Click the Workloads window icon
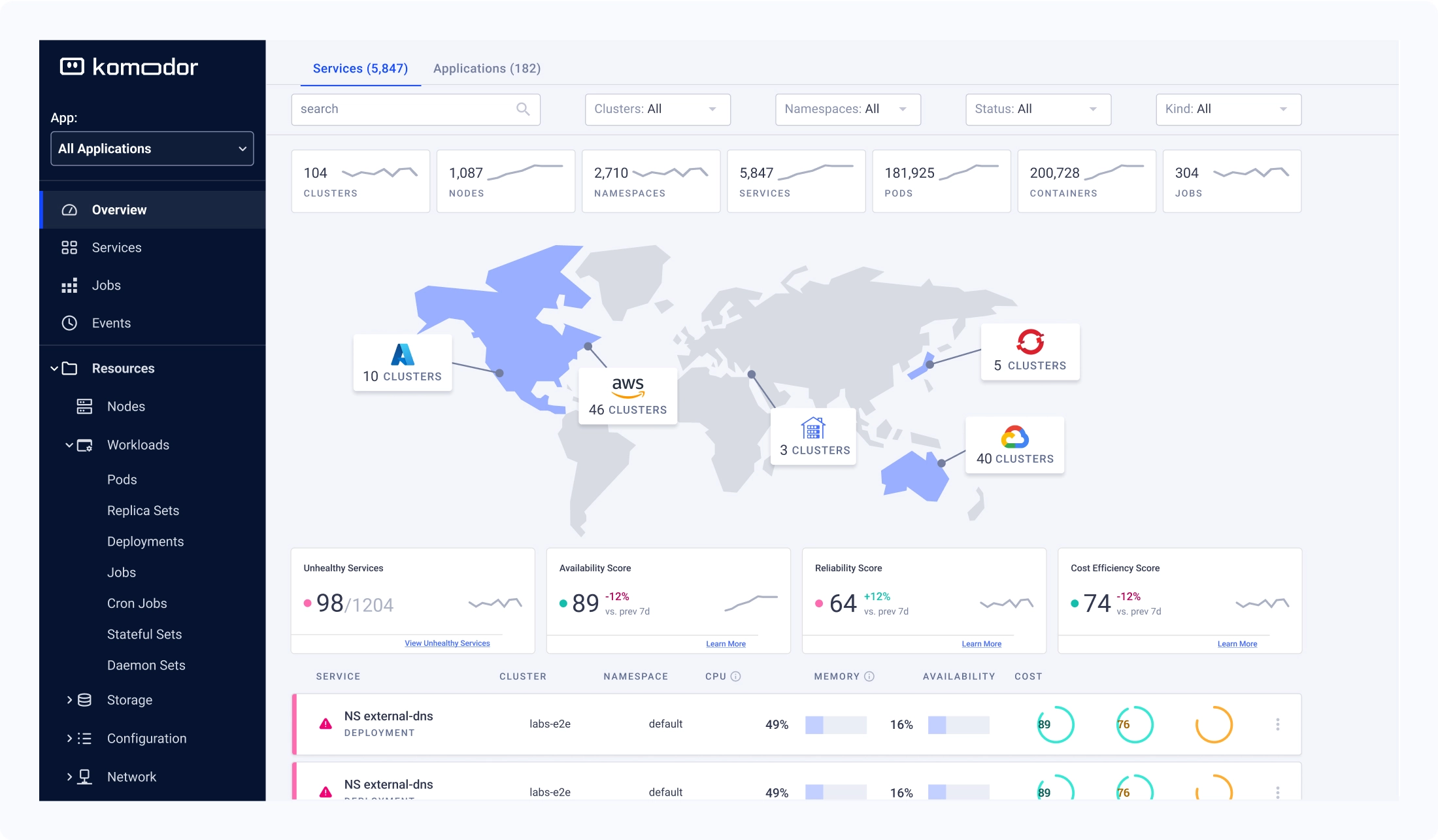The image size is (1438, 840). (x=85, y=445)
